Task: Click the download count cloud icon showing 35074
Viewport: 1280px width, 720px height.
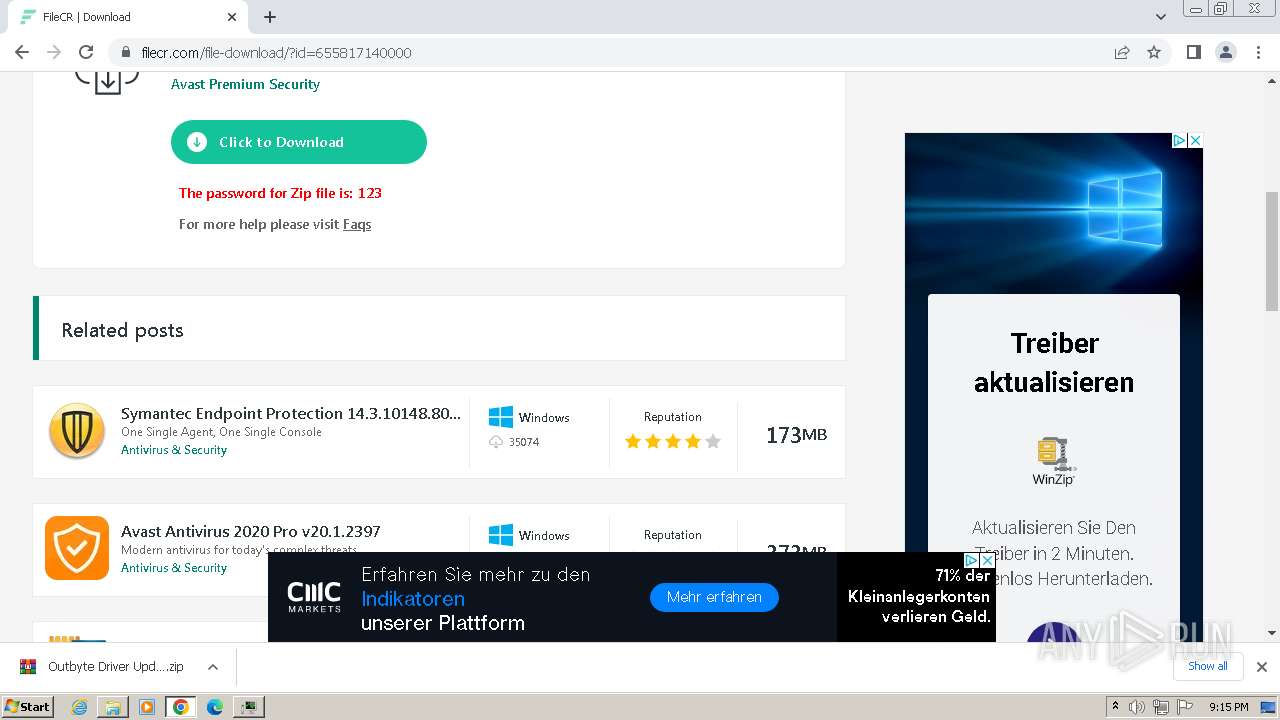Action: pyautogui.click(x=496, y=442)
